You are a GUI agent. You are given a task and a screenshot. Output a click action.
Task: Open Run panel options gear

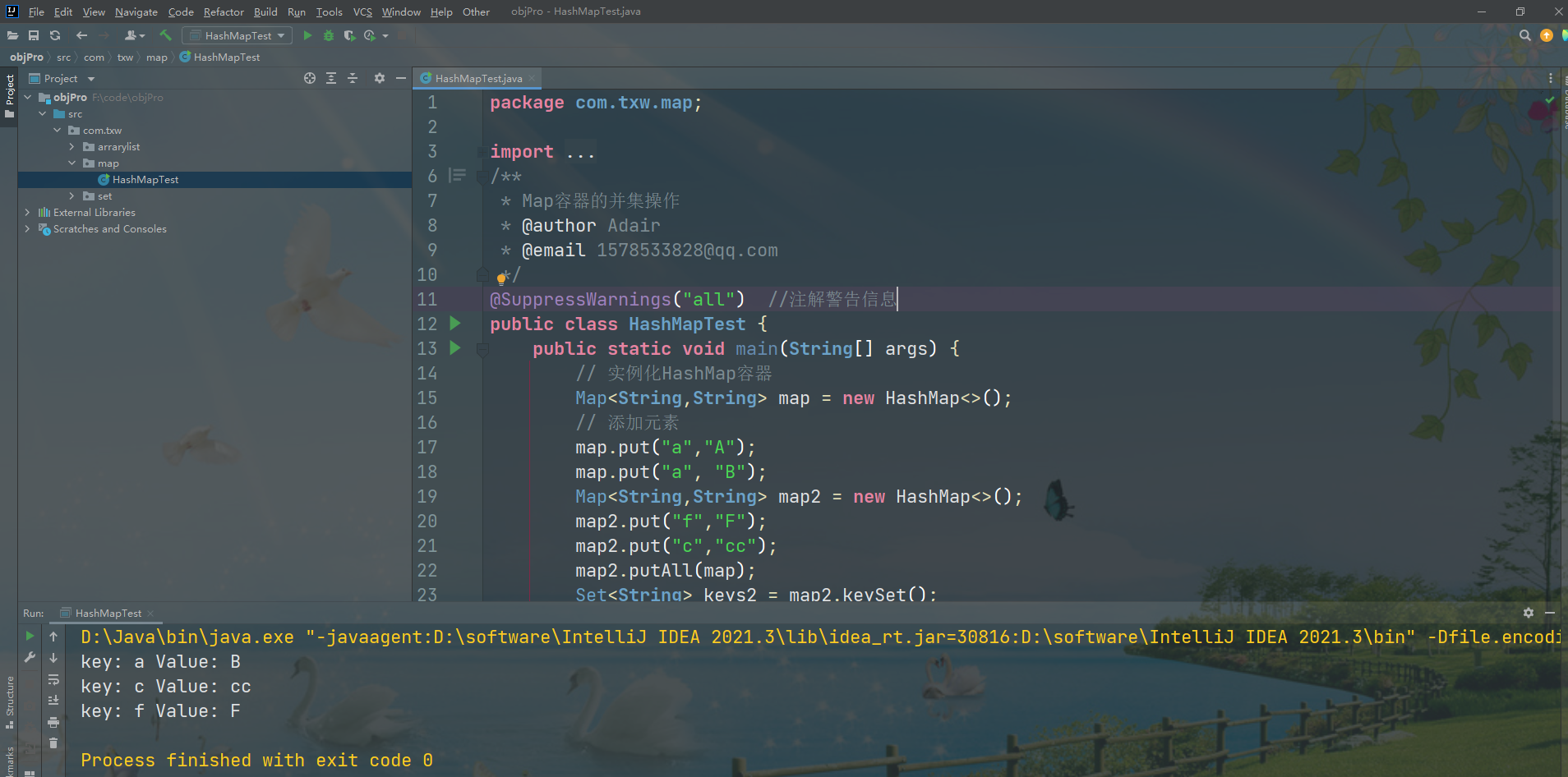tap(1529, 613)
